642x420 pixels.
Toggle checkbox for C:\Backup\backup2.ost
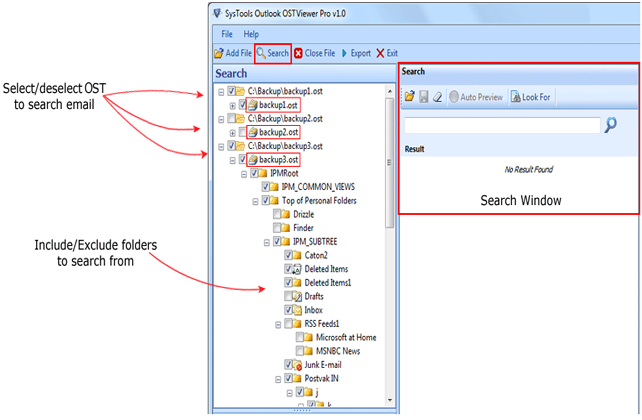231,118
